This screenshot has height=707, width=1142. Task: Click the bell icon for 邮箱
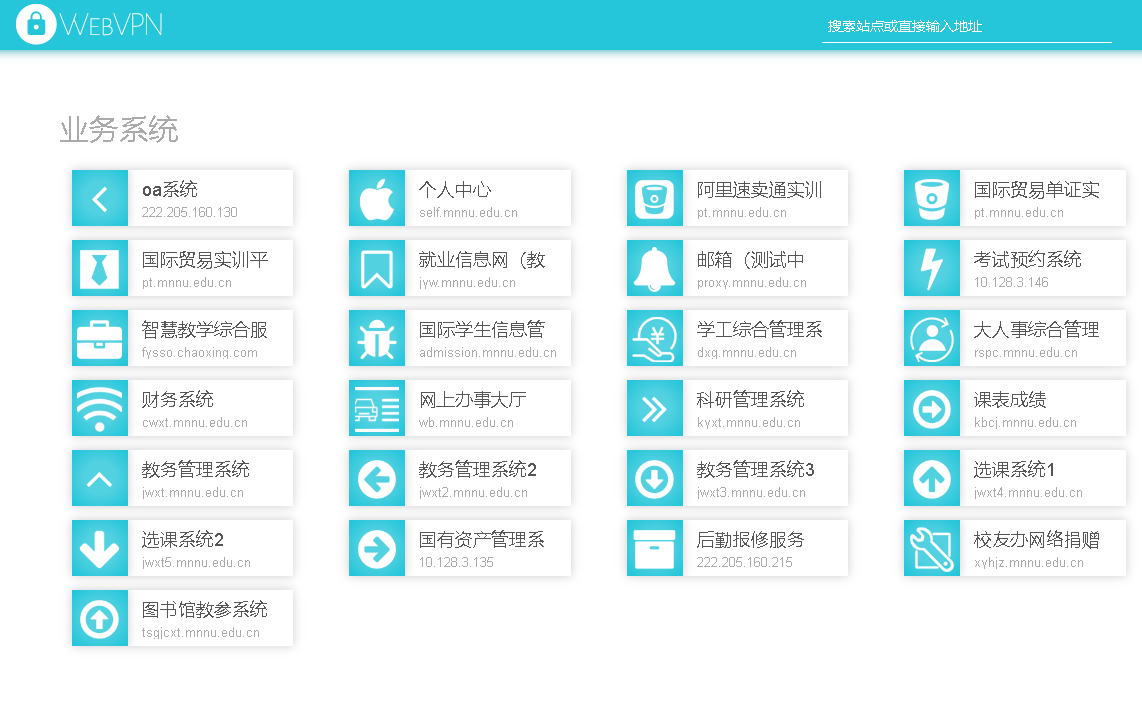click(655, 269)
